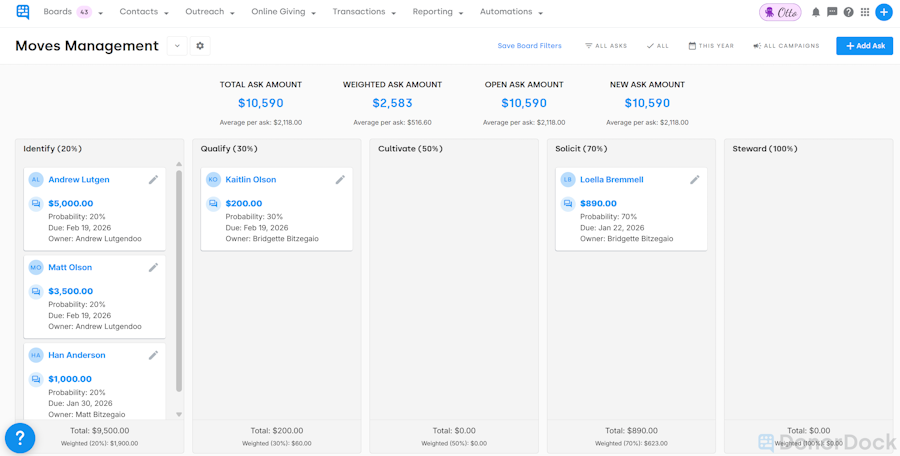Click the KO avatar on Kaitlin Olson card
This screenshot has height=456, width=900.
coord(214,180)
